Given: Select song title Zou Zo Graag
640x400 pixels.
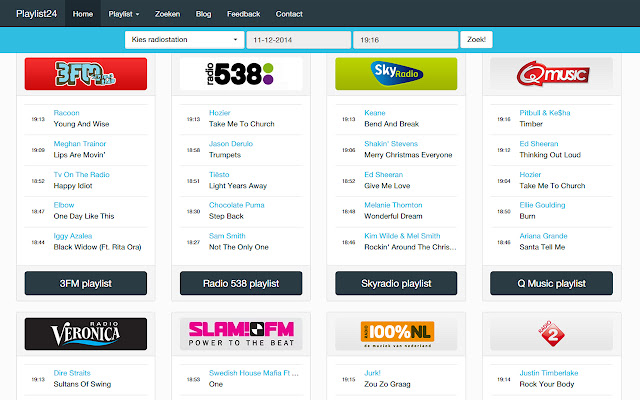Looking at the screenshot, I should click(x=387, y=384).
